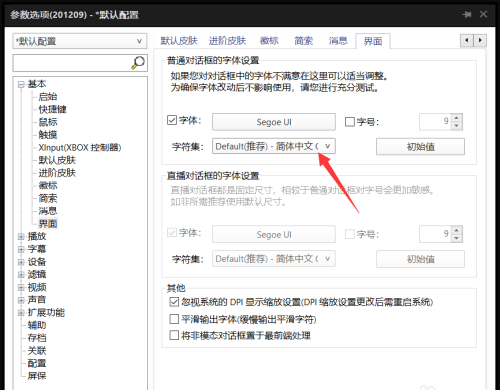Expand the 播放 tree node
The height and width of the screenshot is (390, 500).
(21, 237)
